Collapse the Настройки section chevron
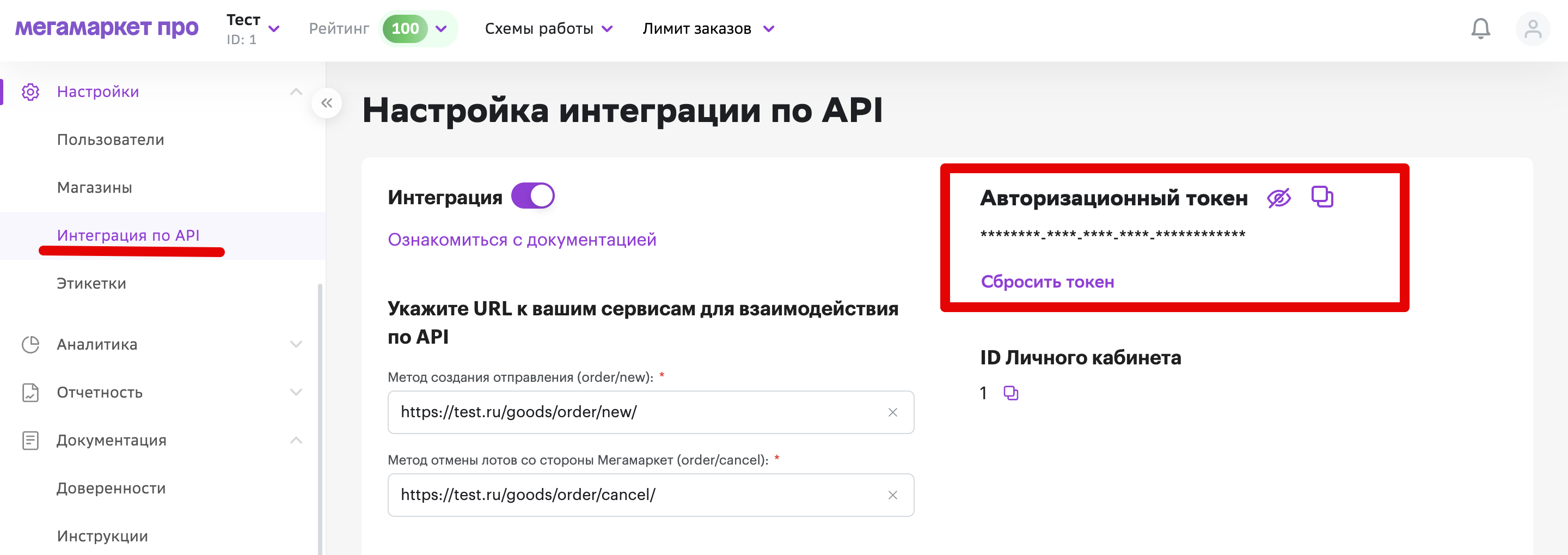This screenshot has height=555, width=1568. tap(296, 92)
